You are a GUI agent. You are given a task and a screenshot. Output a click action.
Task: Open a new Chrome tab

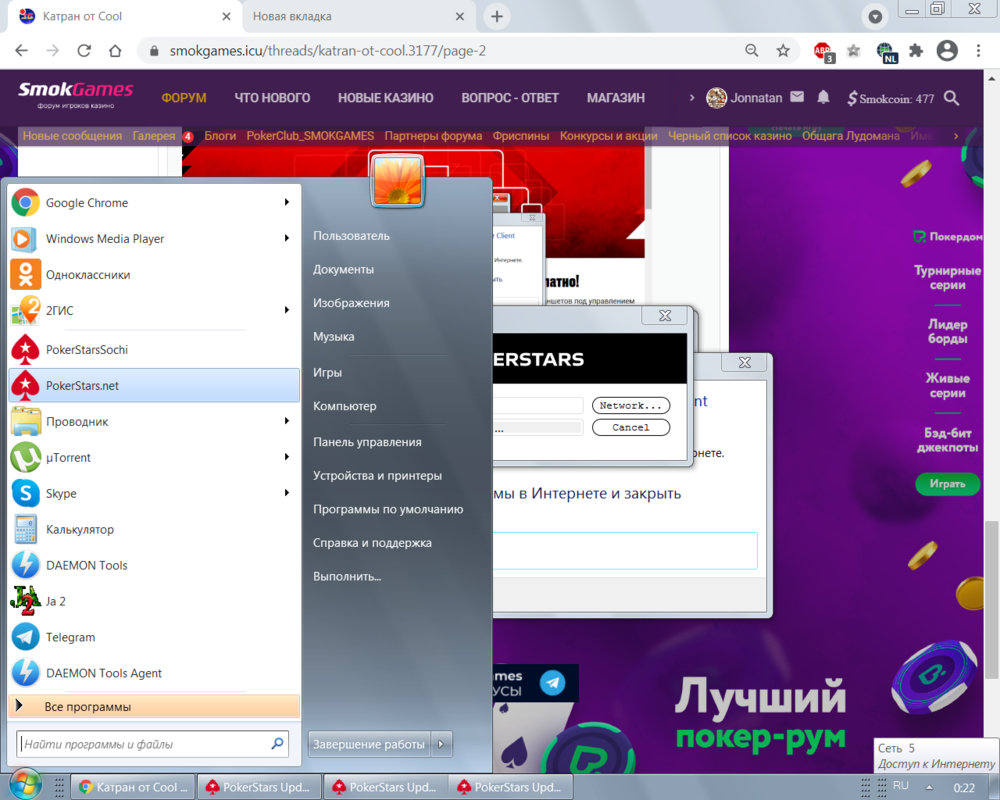497,17
